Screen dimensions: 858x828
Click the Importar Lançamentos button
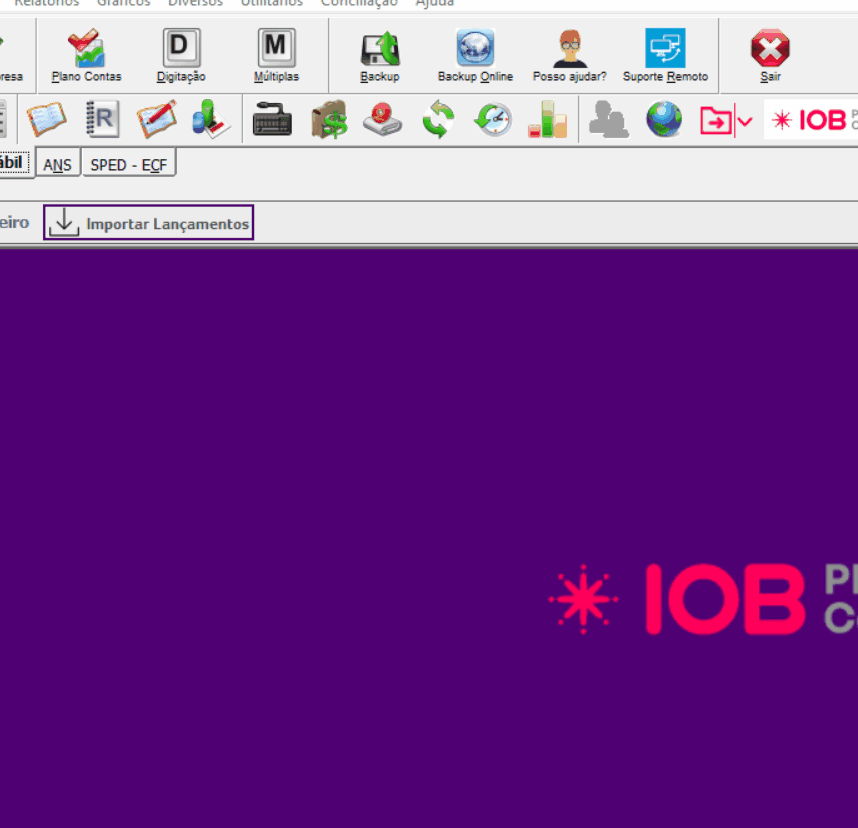click(x=148, y=223)
